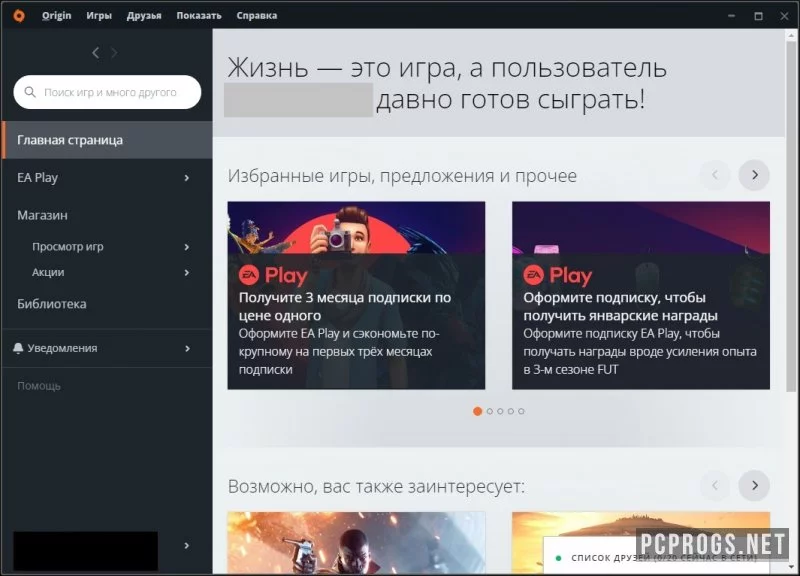Click the 'Получите 3 месяца подписки' title
The height and width of the screenshot is (576, 800).
pyautogui.click(x=345, y=306)
